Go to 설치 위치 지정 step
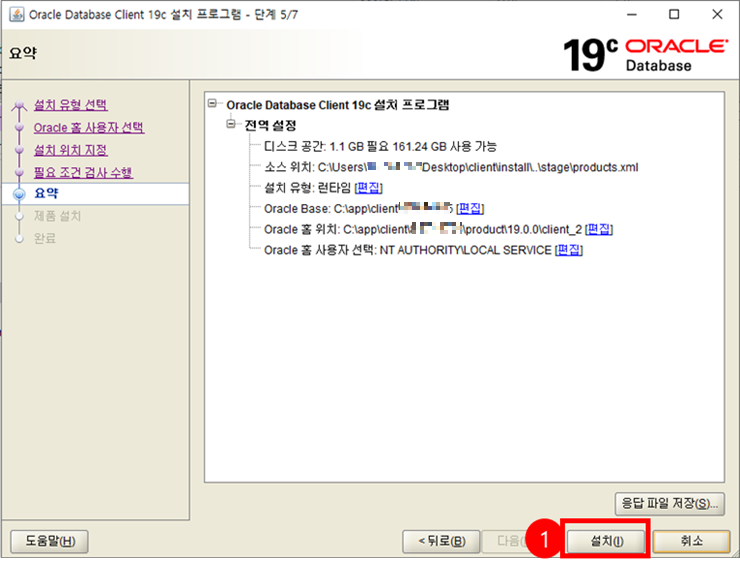Screen dimensions: 740x566 (71, 150)
